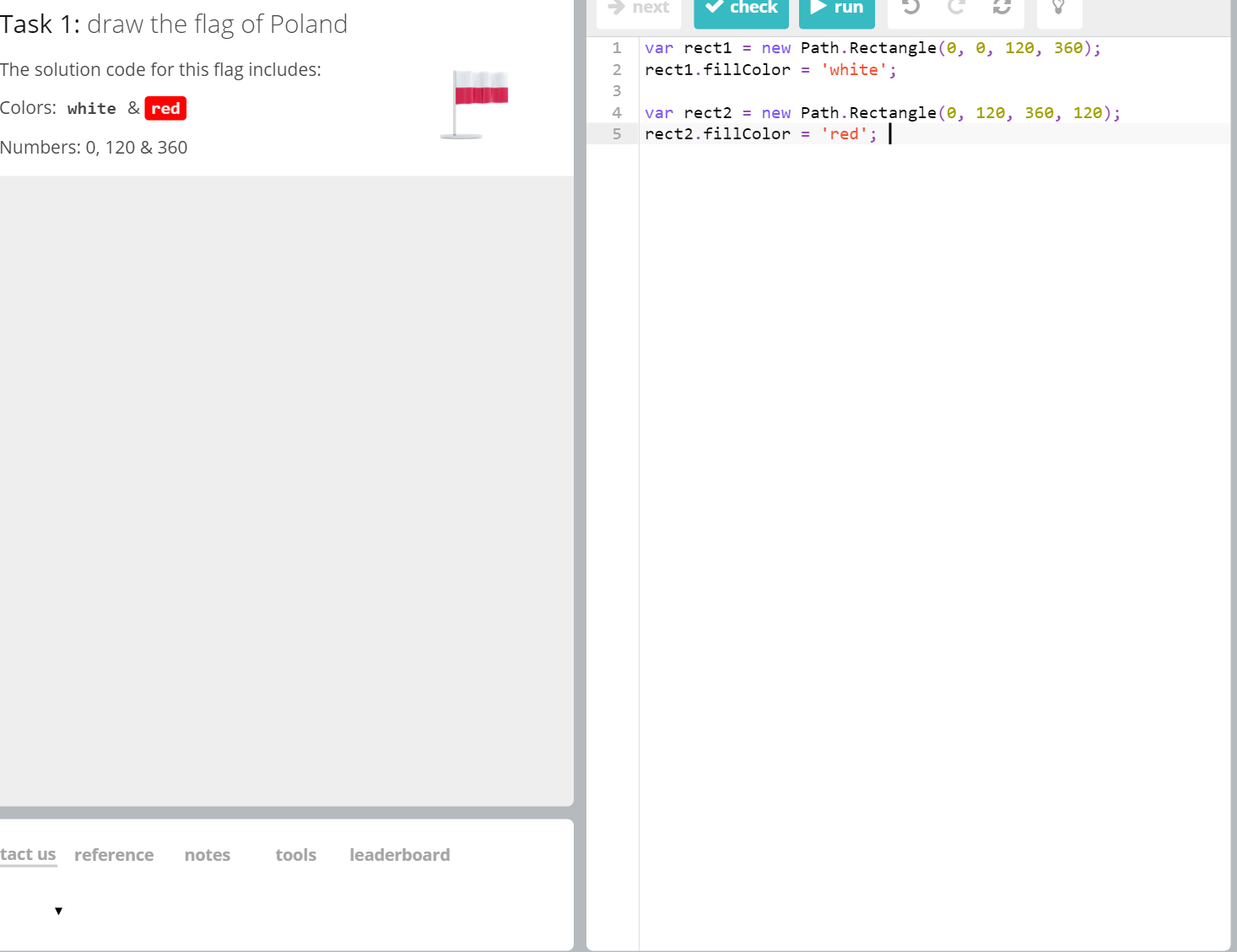This screenshot has height=952, width=1237.
Task: Open the reference tab
Action: pos(114,855)
